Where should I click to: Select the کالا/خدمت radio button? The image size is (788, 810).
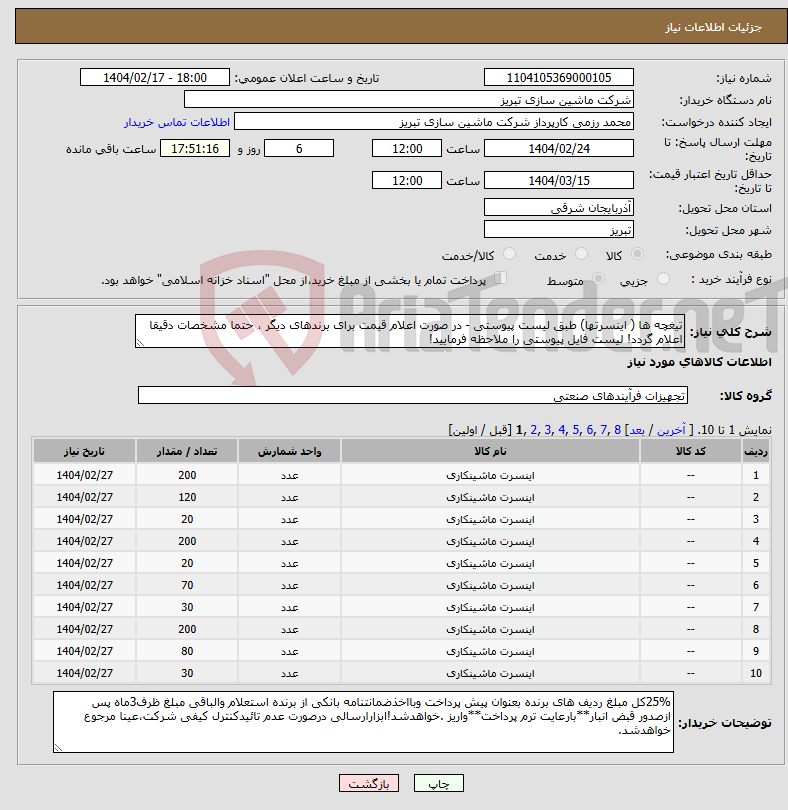tap(509, 254)
